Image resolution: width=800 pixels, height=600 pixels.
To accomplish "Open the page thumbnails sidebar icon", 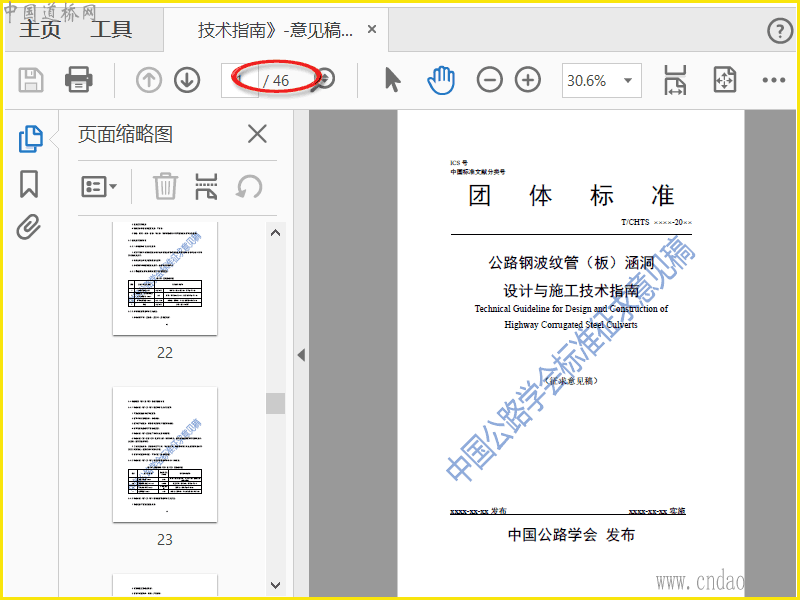I will point(31,139).
